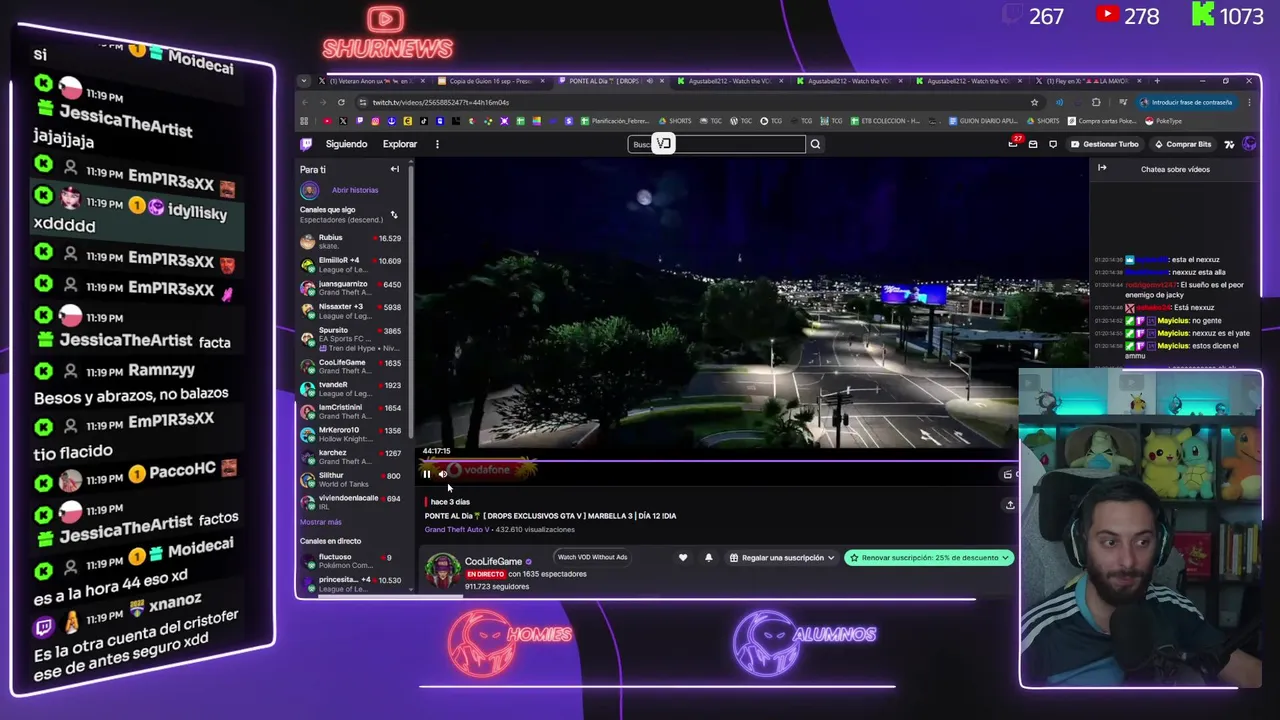This screenshot has height=720, width=1280.
Task: Open the apps grid in bookmarks bar
Action: click(304, 121)
